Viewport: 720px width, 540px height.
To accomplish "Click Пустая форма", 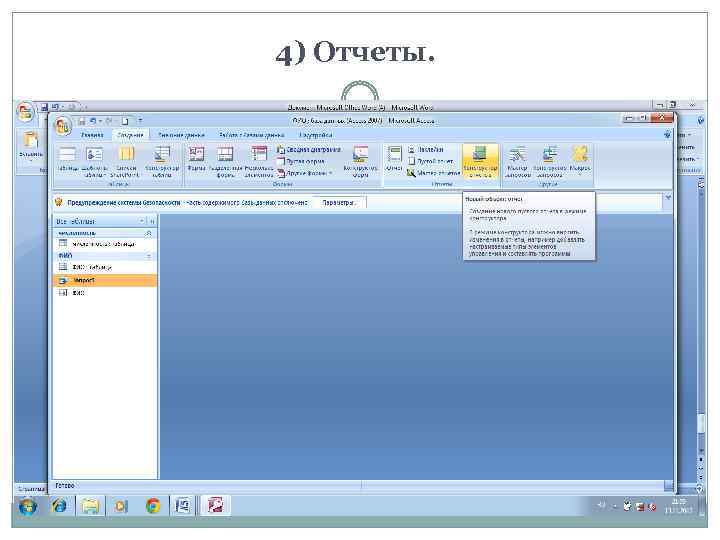I will click(301, 162).
